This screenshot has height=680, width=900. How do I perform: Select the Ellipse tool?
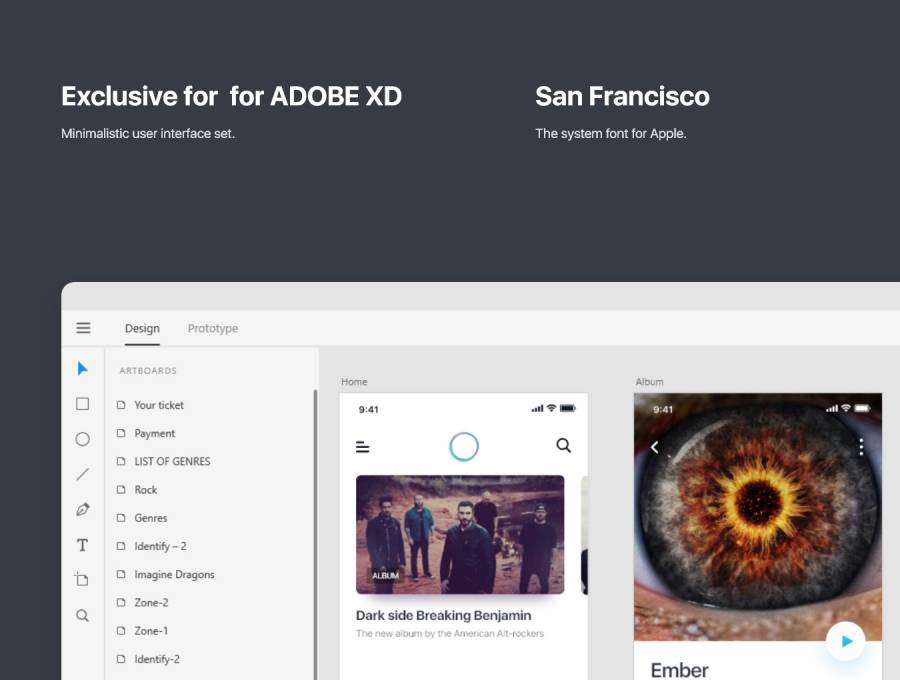click(x=83, y=439)
